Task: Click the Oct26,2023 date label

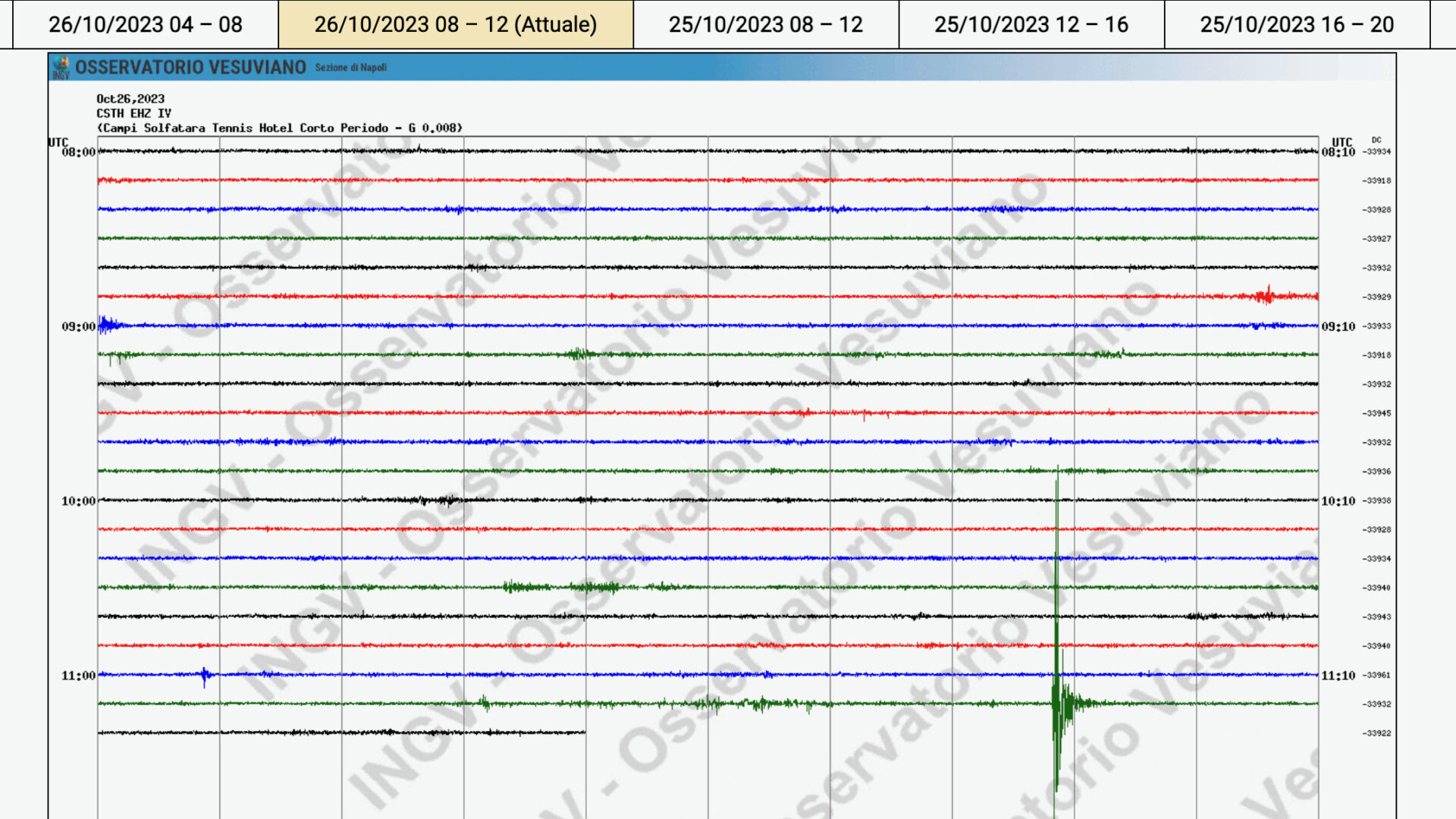Action: 130,99
